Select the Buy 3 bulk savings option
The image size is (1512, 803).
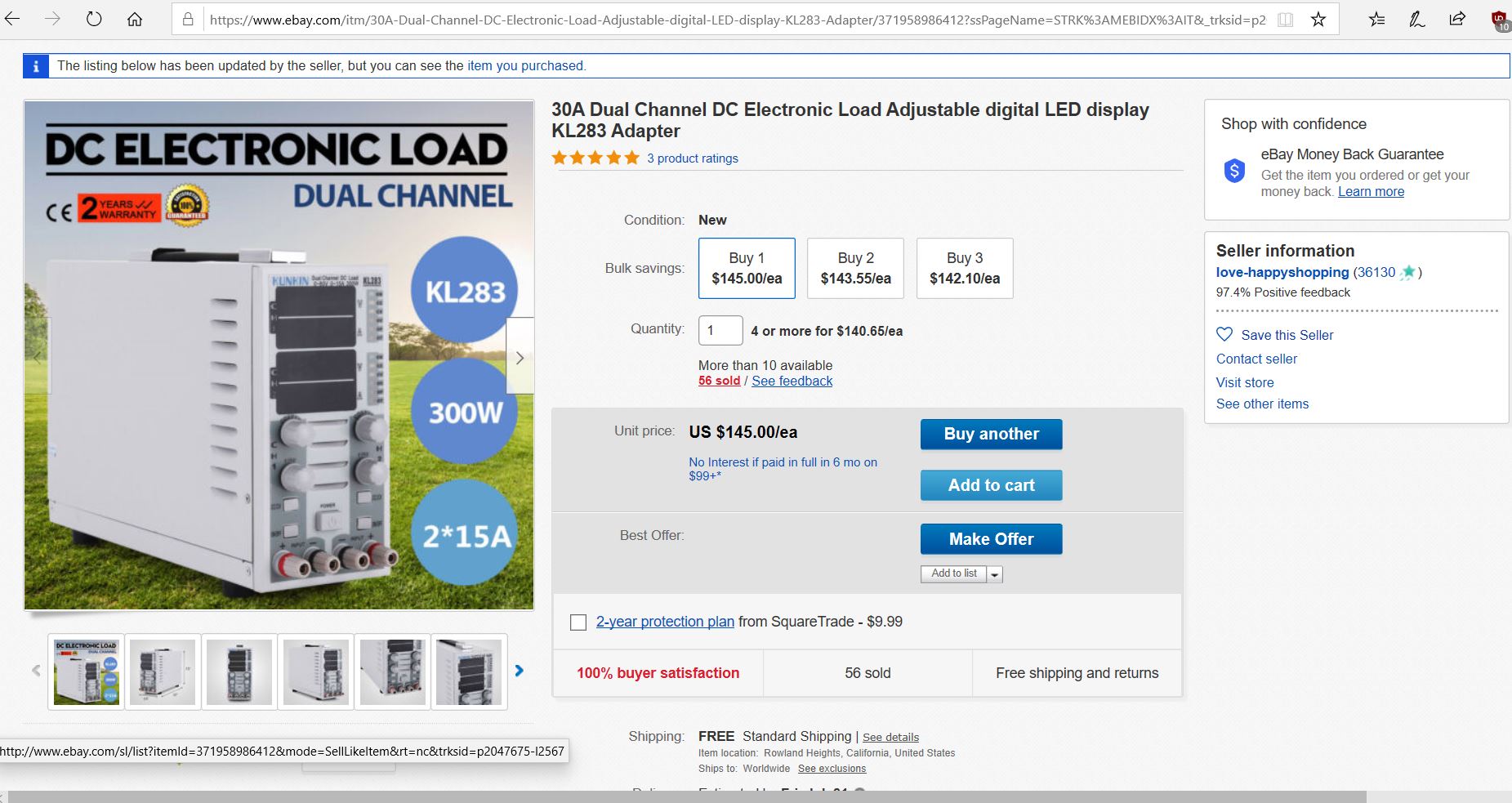click(x=965, y=268)
